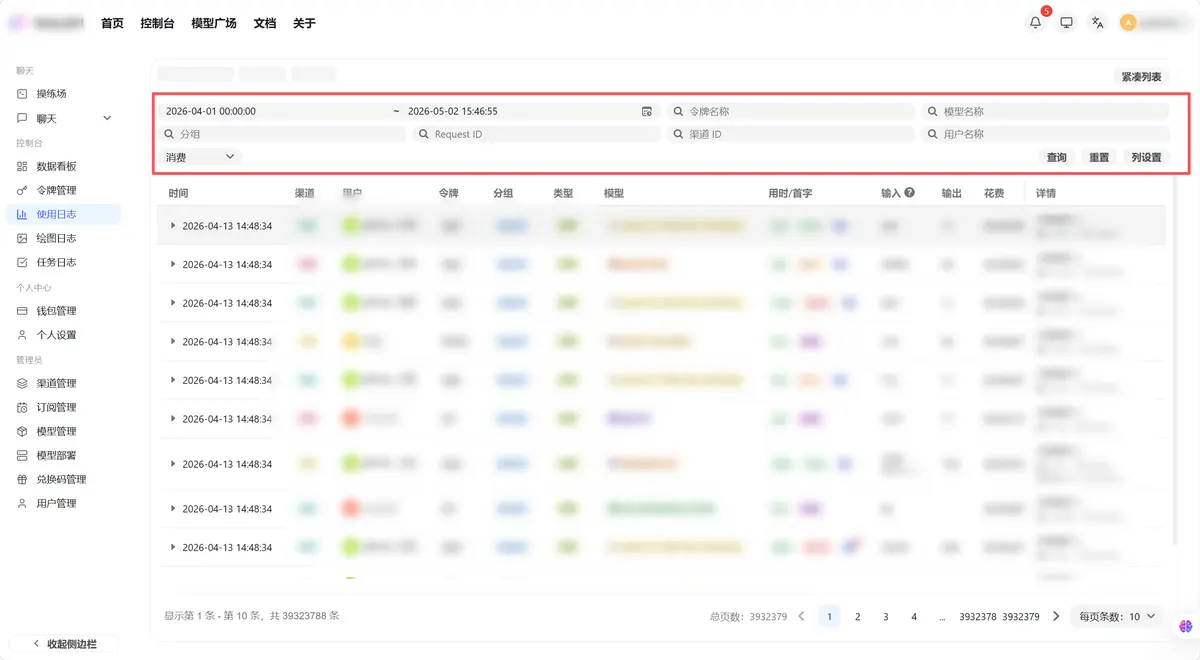Open the language translation icon

[1098, 22]
